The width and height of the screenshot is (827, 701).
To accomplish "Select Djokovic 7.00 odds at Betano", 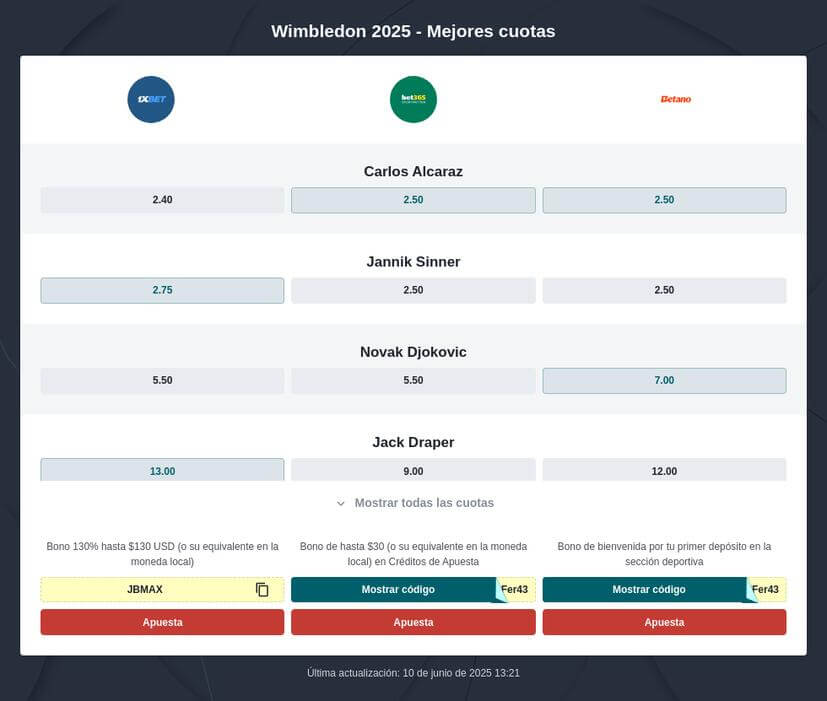I will click(x=664, y=380).
